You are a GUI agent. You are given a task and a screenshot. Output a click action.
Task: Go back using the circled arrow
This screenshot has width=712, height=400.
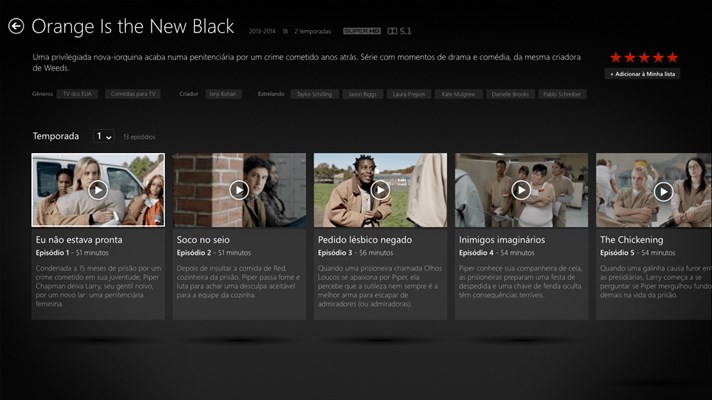16,27
